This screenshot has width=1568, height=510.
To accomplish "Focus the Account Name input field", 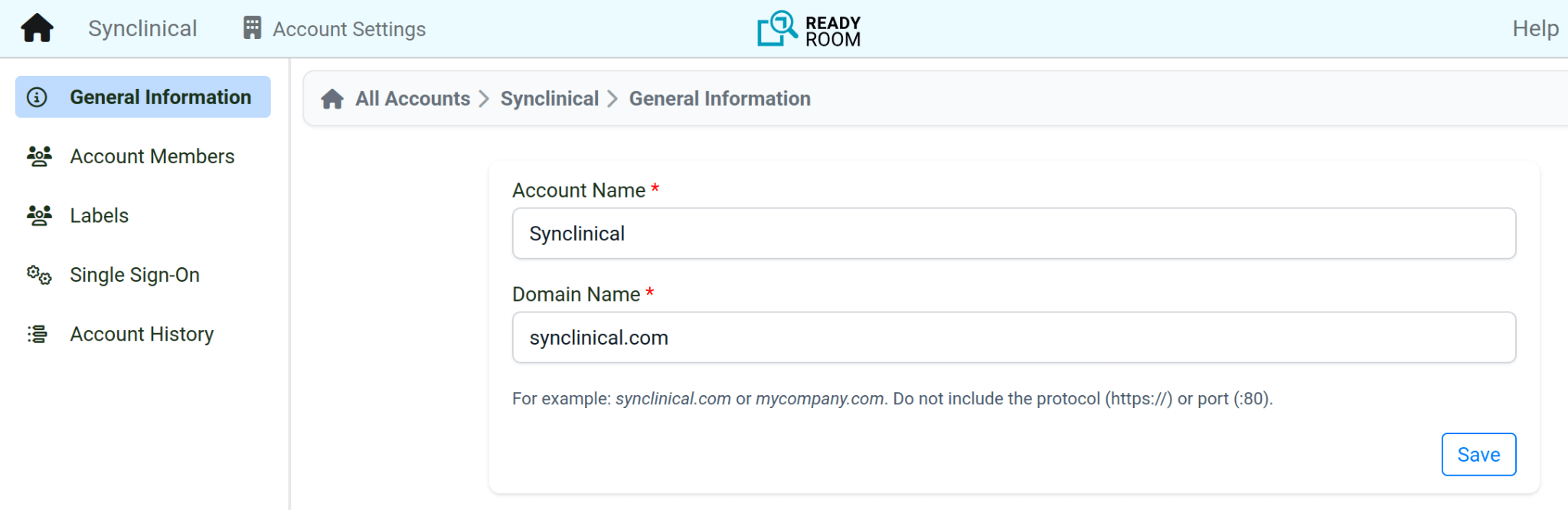I will tap(1014, 234).
